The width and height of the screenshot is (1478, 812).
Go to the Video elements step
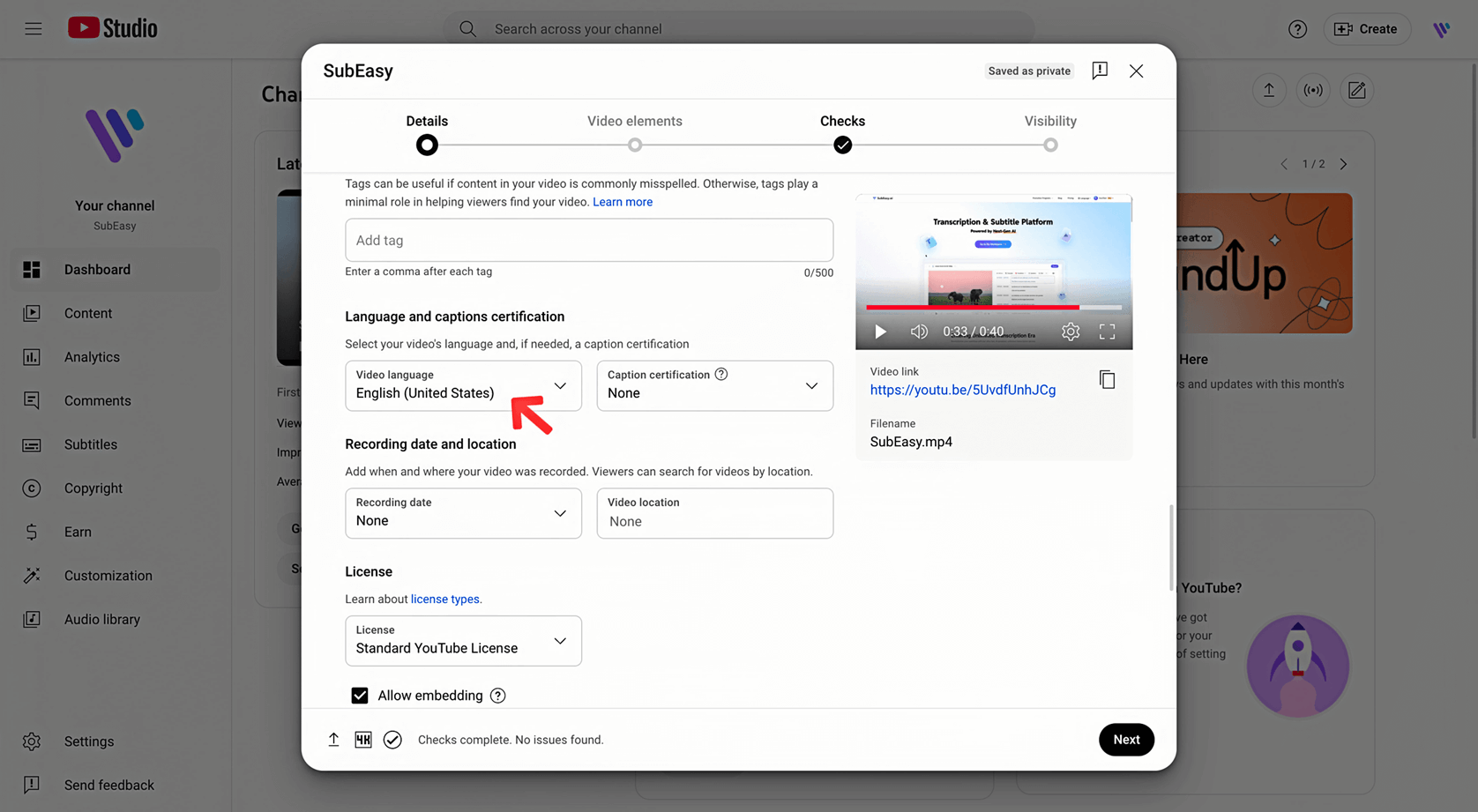tap(635, 133)
